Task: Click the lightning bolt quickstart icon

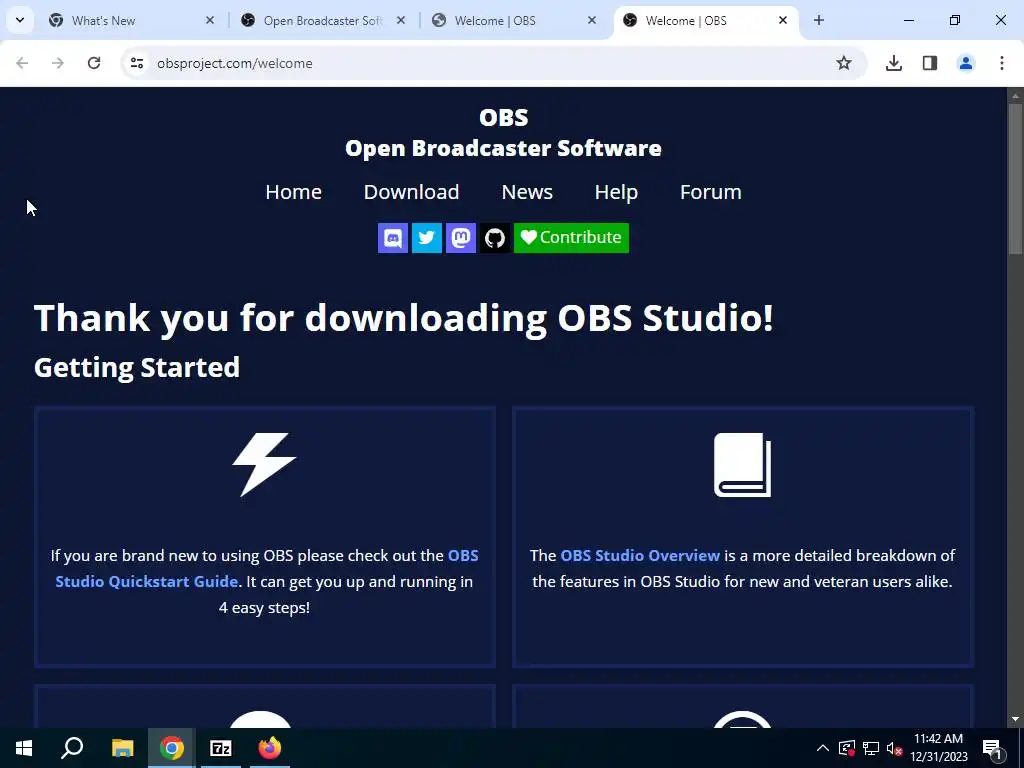Action: click(264, 464)
